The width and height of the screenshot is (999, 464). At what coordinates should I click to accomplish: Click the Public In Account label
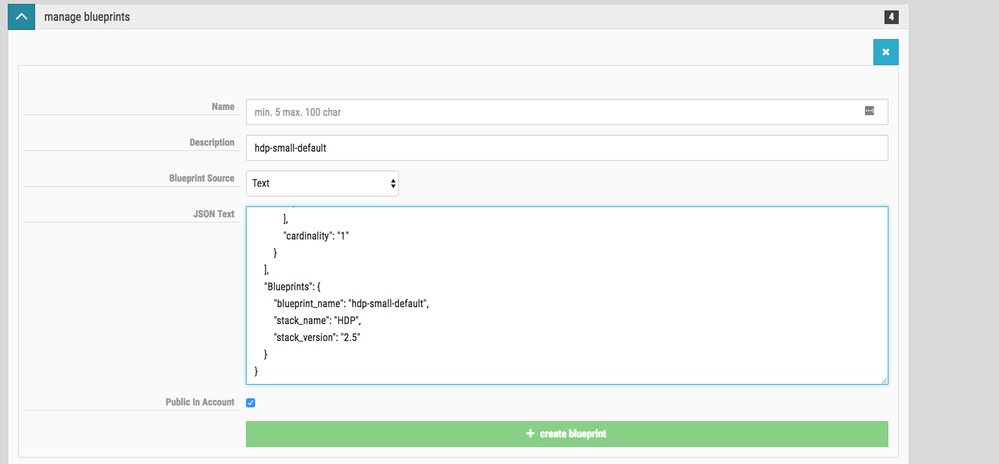200,402
